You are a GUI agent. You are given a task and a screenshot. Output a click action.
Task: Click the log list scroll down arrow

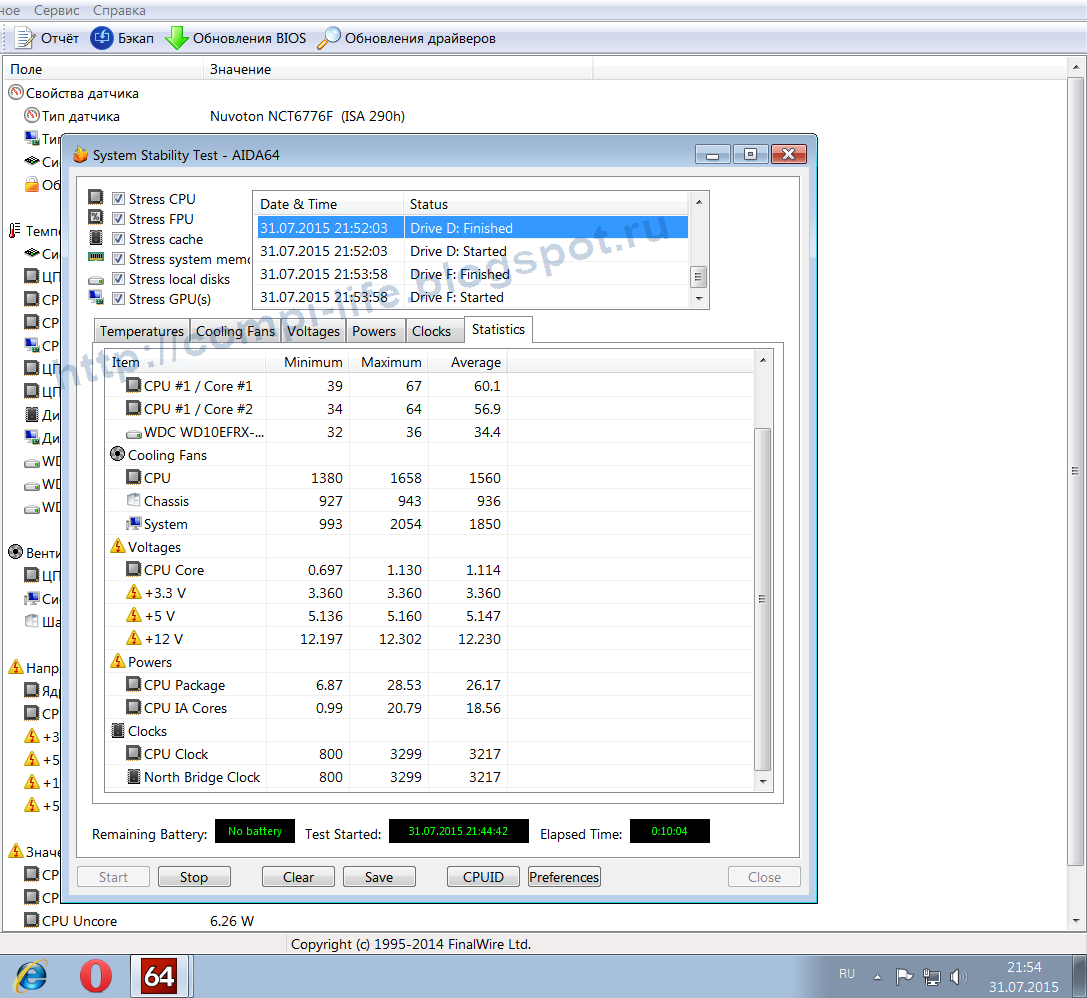pyautogui.click(x=699, y=299)
